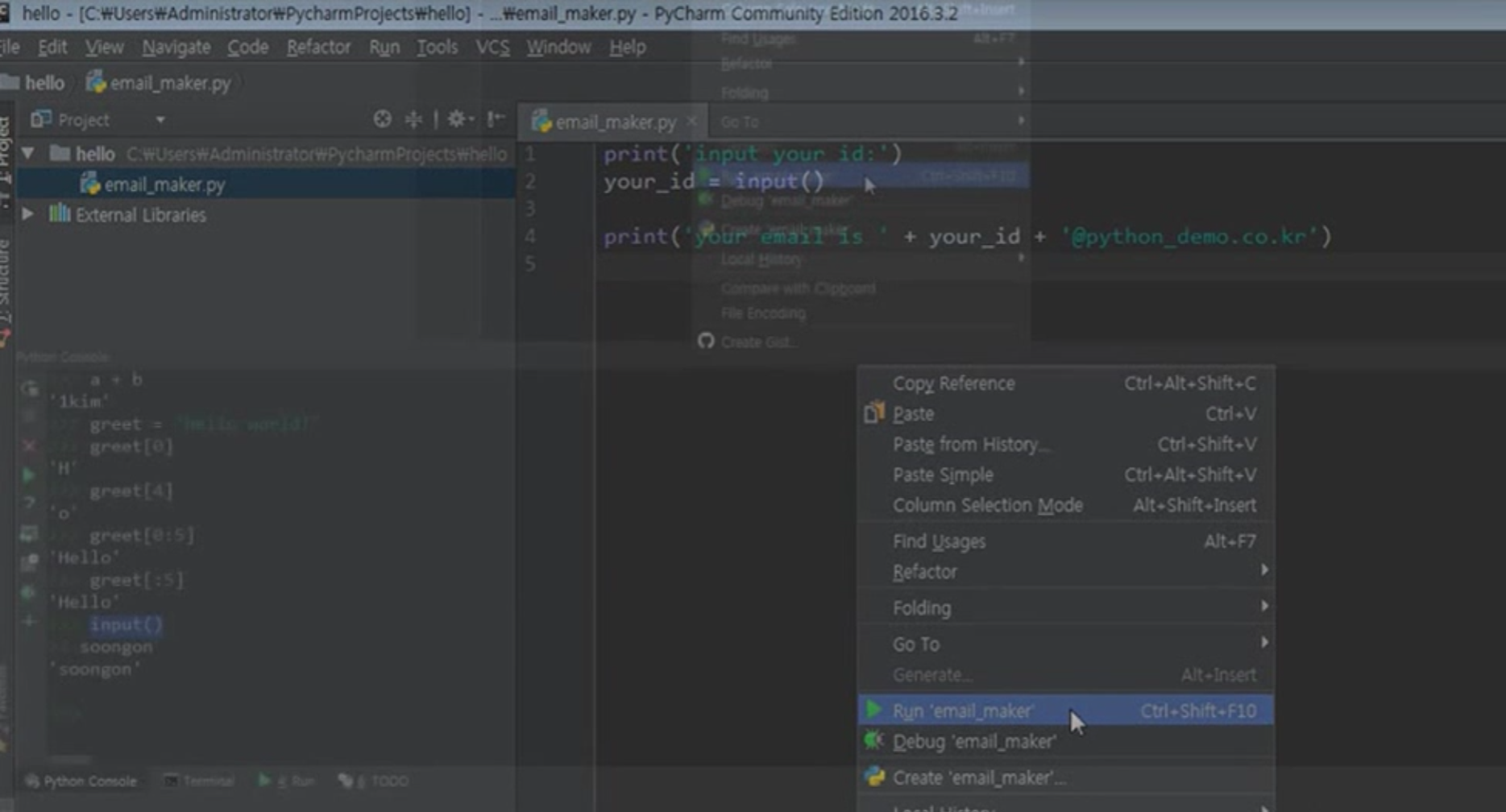Click line 2 your_id assignment
The height and width of the screenshot is (812, 1506).
coord(714,181)
